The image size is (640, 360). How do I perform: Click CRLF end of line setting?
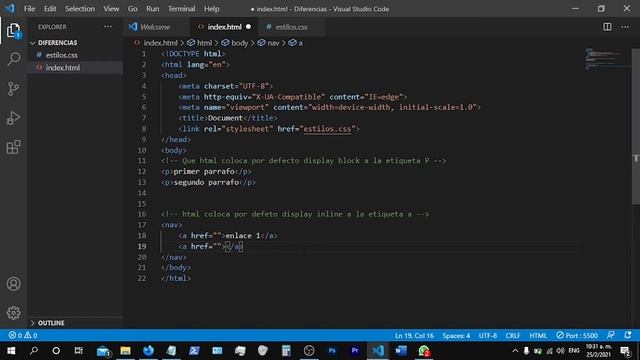tap(513, 336)
